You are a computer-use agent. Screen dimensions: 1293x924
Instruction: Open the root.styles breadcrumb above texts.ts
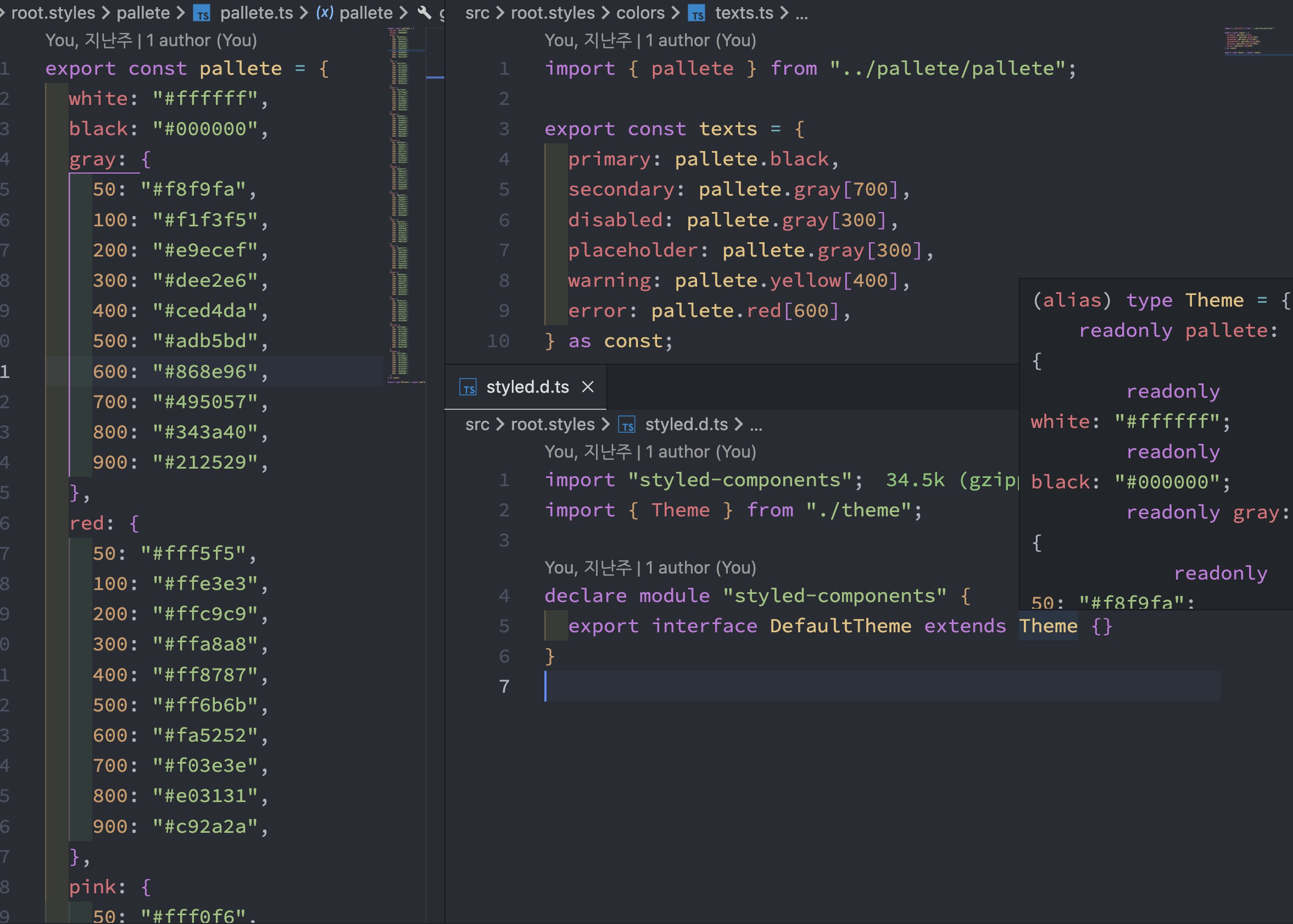point(553,13)
